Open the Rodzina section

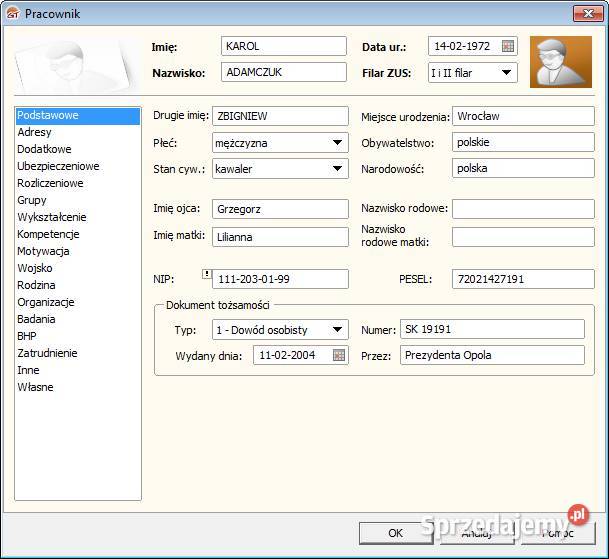click(x=78, y=286)
